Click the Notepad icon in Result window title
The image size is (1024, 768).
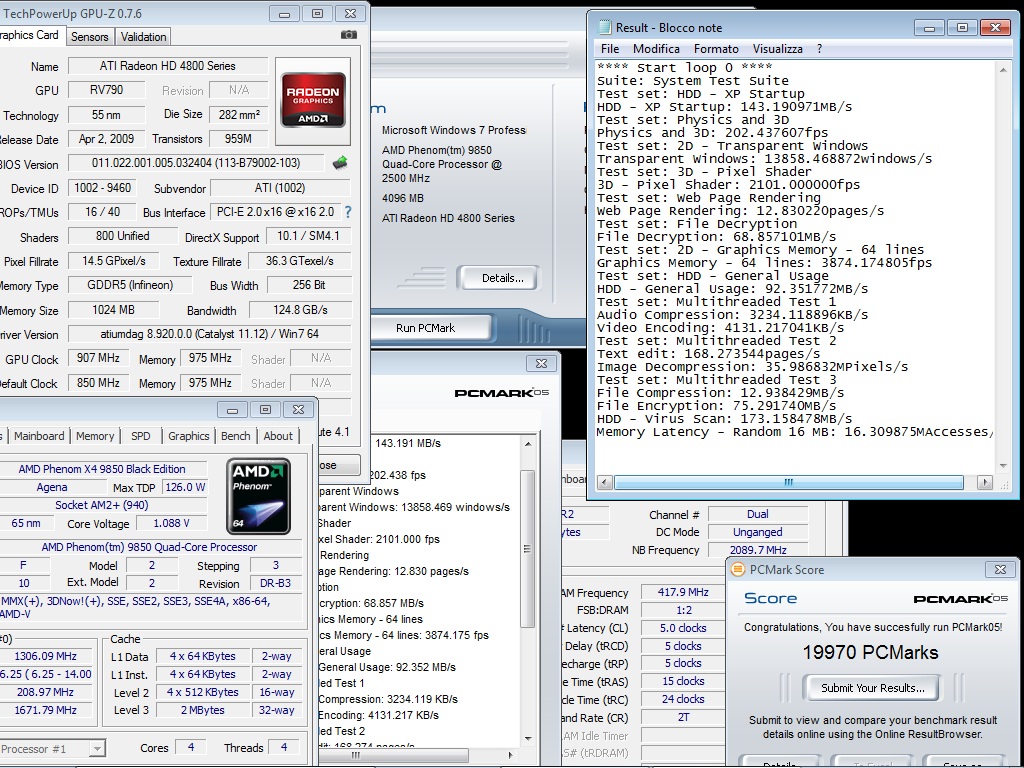(x=605, y=27)
